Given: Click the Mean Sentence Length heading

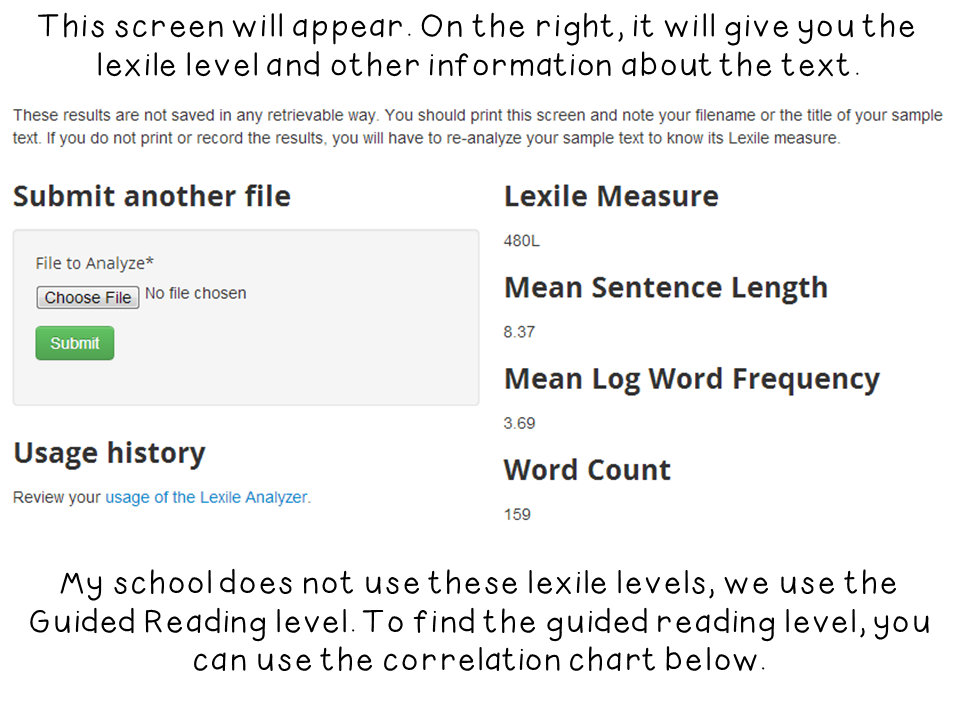Looking at the screenshot, I should 666,288.
